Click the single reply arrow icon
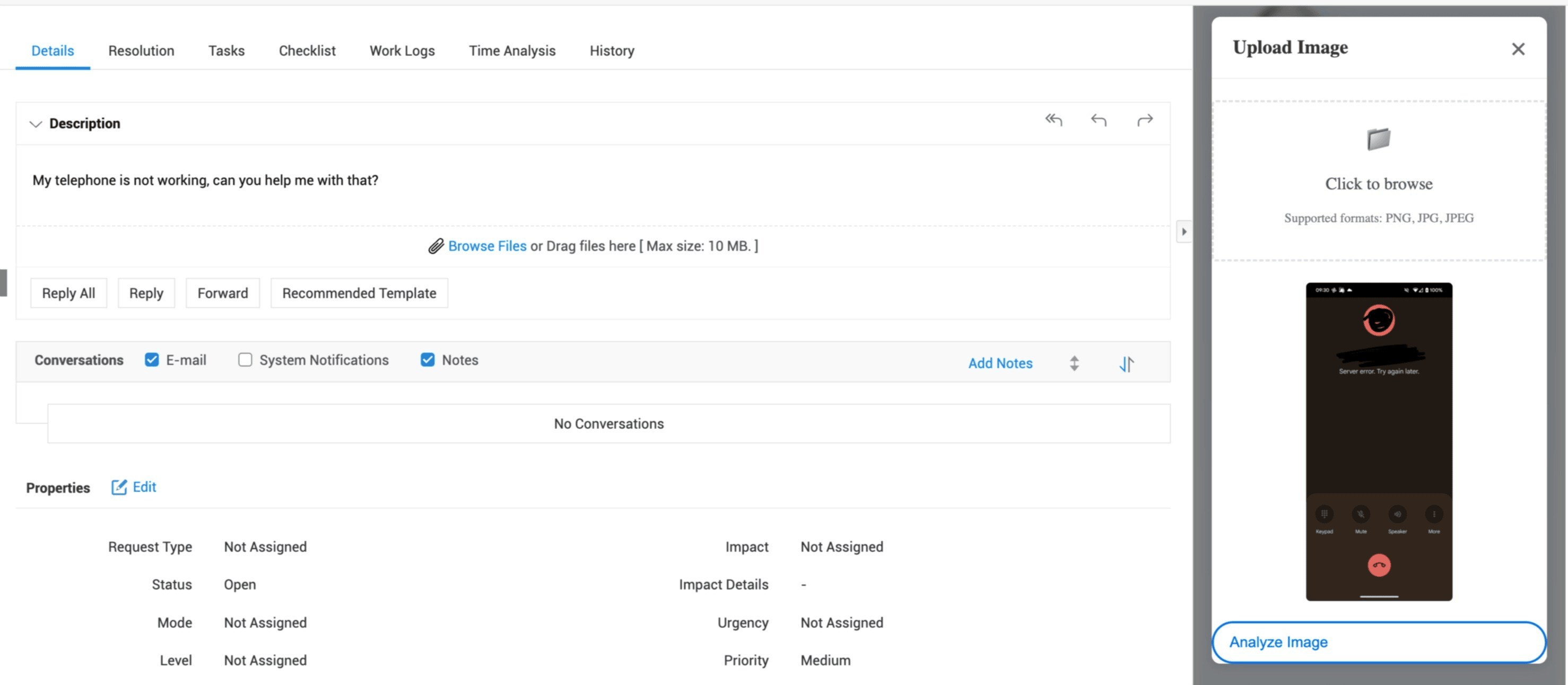The height and width of the screenshot is (685, 1568). pyautogui.click(x=1099, y=120)
